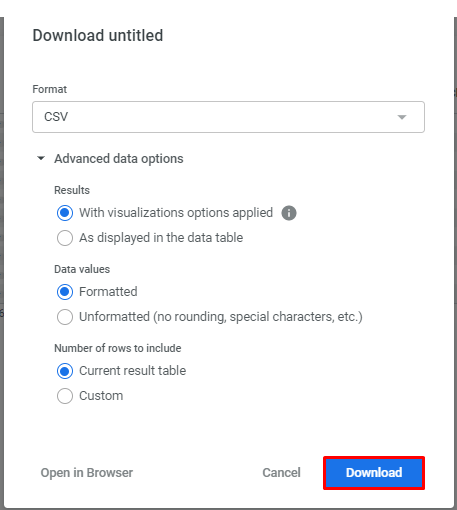Image resolution: width=457 pixels, height=510 pixels.
Task: Click the Results section heading
Action: [72, 190]
